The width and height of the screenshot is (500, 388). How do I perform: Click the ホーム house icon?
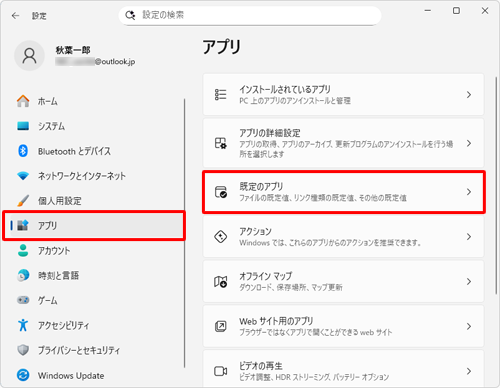click(x=23, y=101)
